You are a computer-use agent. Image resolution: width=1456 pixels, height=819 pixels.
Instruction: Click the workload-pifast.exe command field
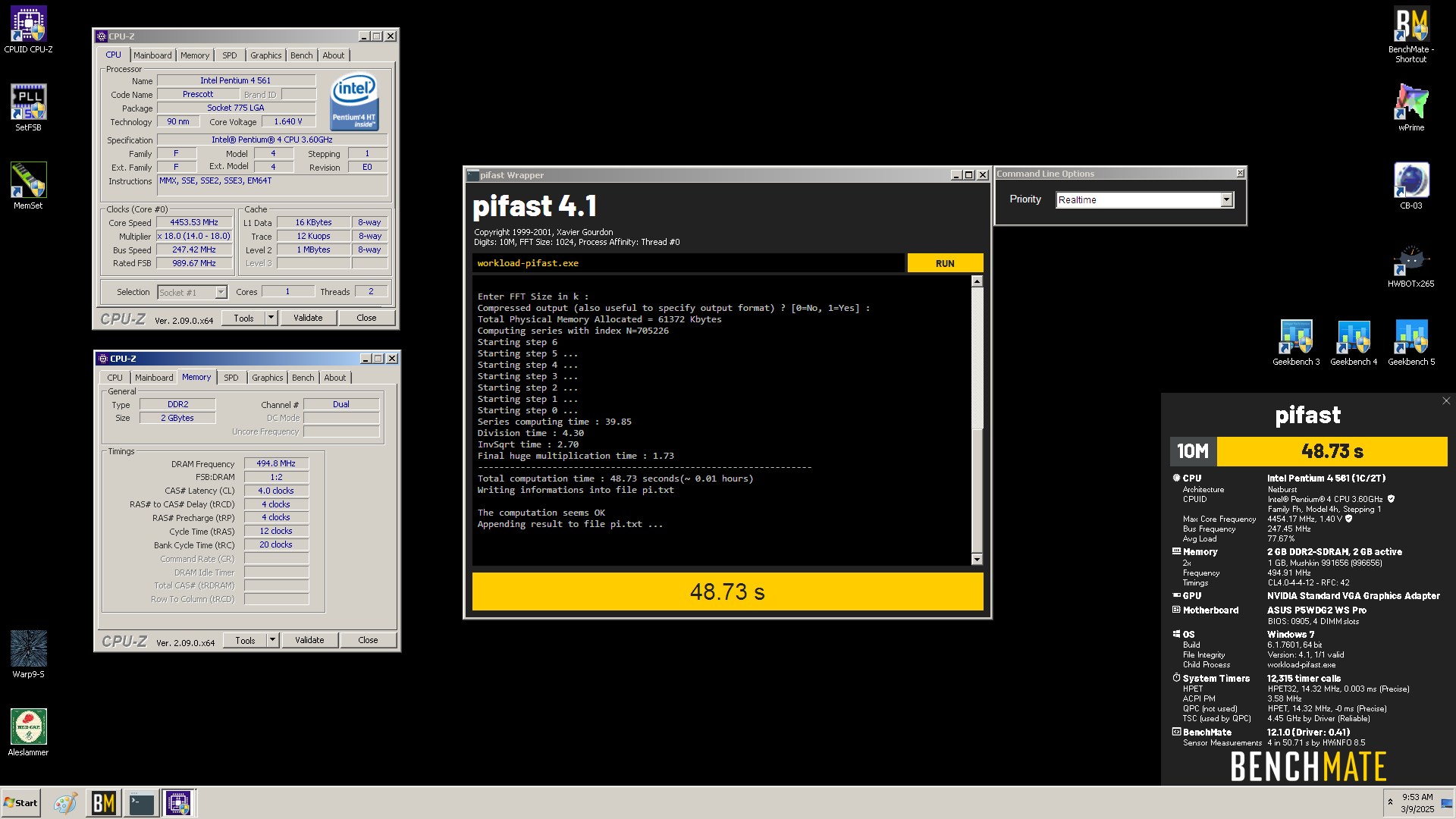tap(688, 263)
